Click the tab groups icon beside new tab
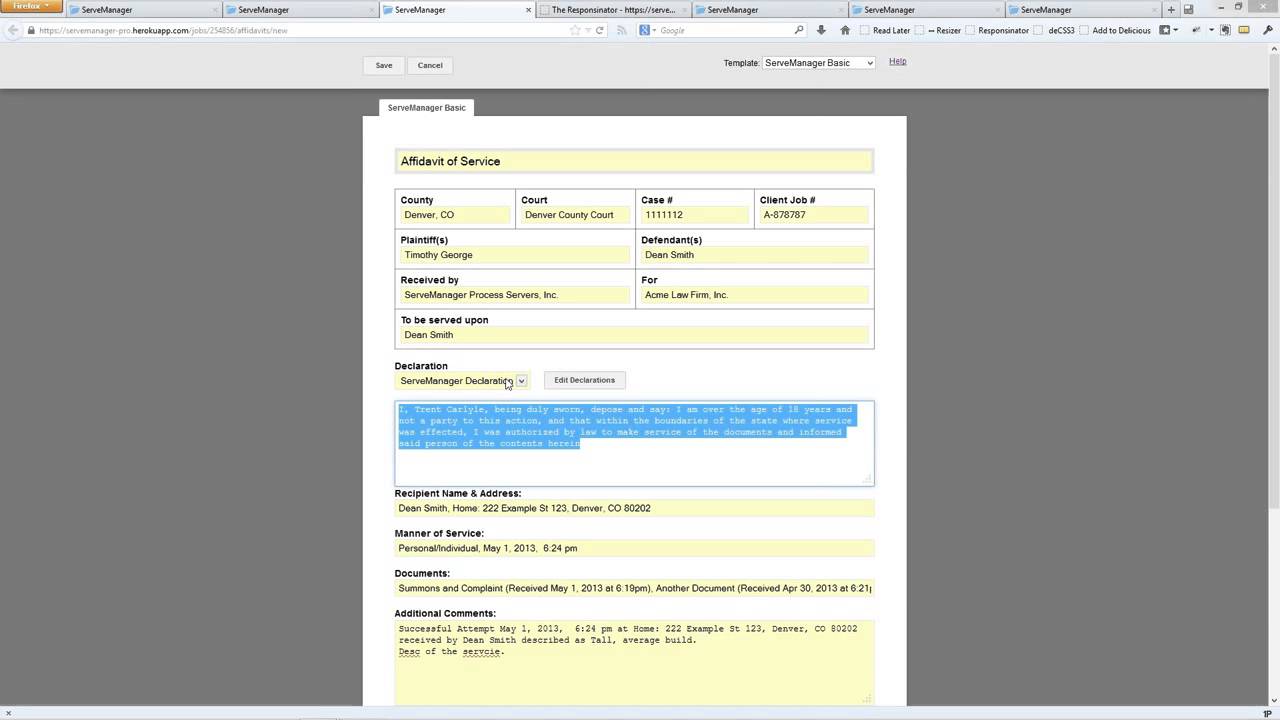1280x720 pixels. click(x=1188, y=10)
